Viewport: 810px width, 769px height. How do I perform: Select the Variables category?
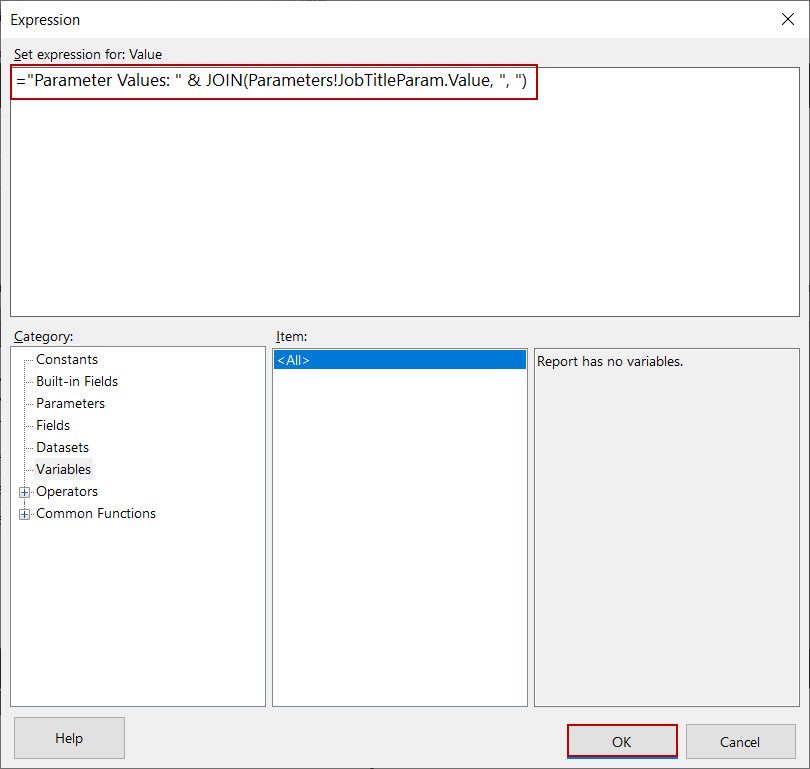(x=63, y=469)
